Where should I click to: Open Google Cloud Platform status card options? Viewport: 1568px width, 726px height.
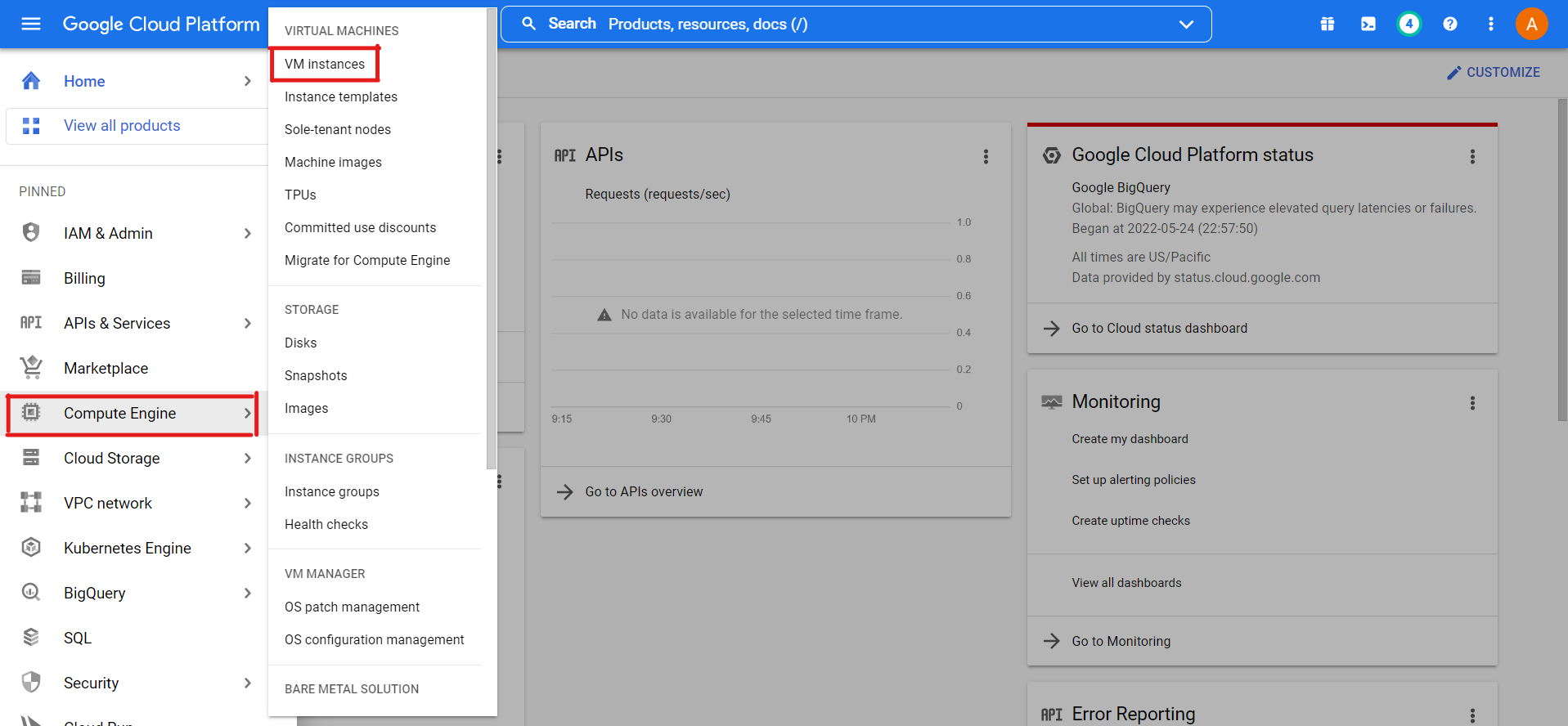click(x=1472, y=156)
